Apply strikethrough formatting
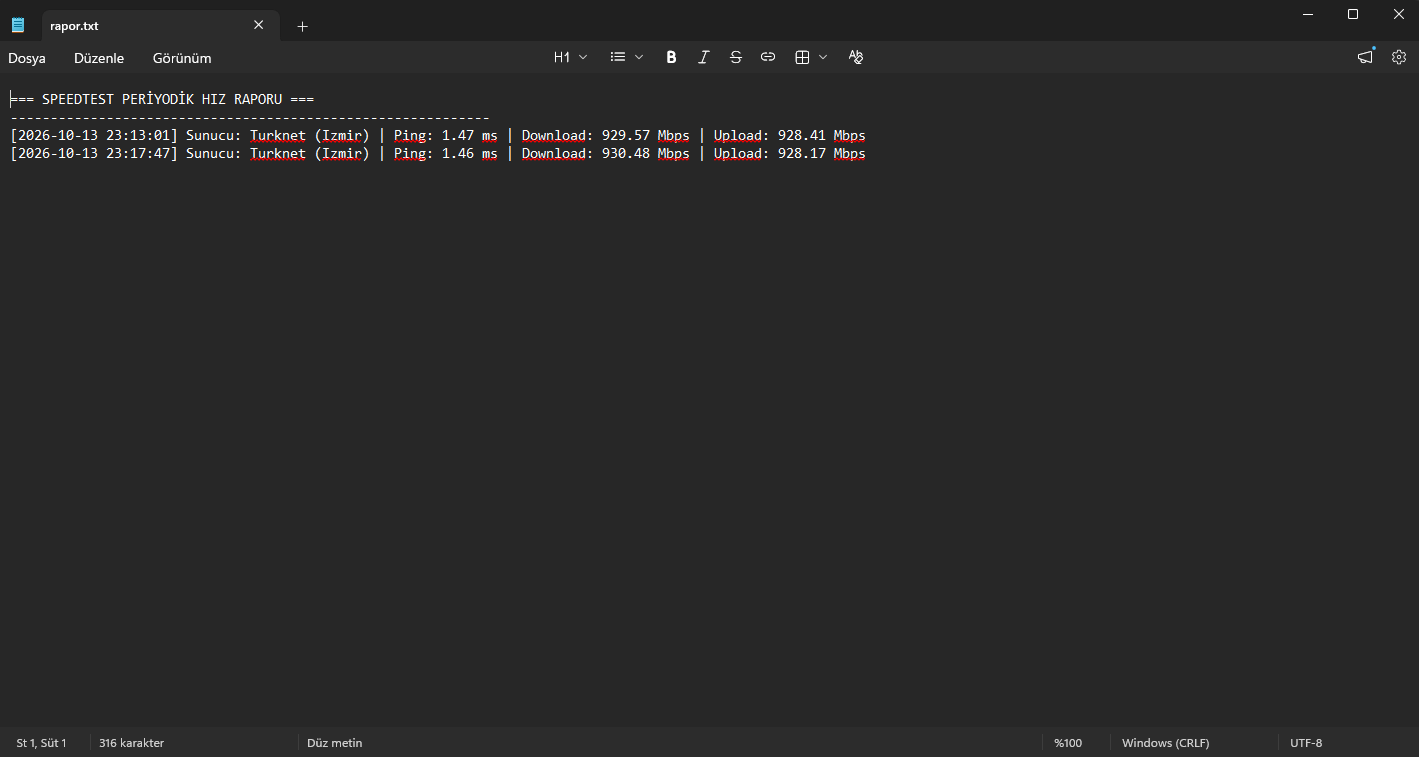1419x757 pixels. click(x=736, y=58)
